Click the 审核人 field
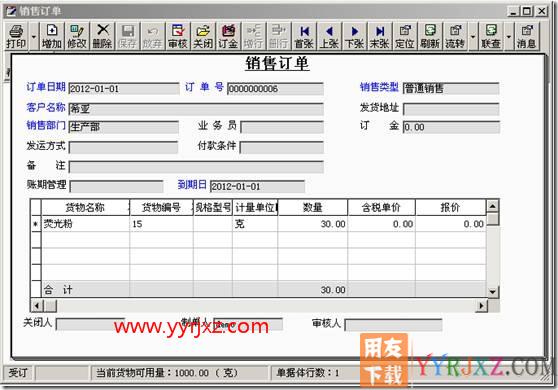 [x=393, y=325]
